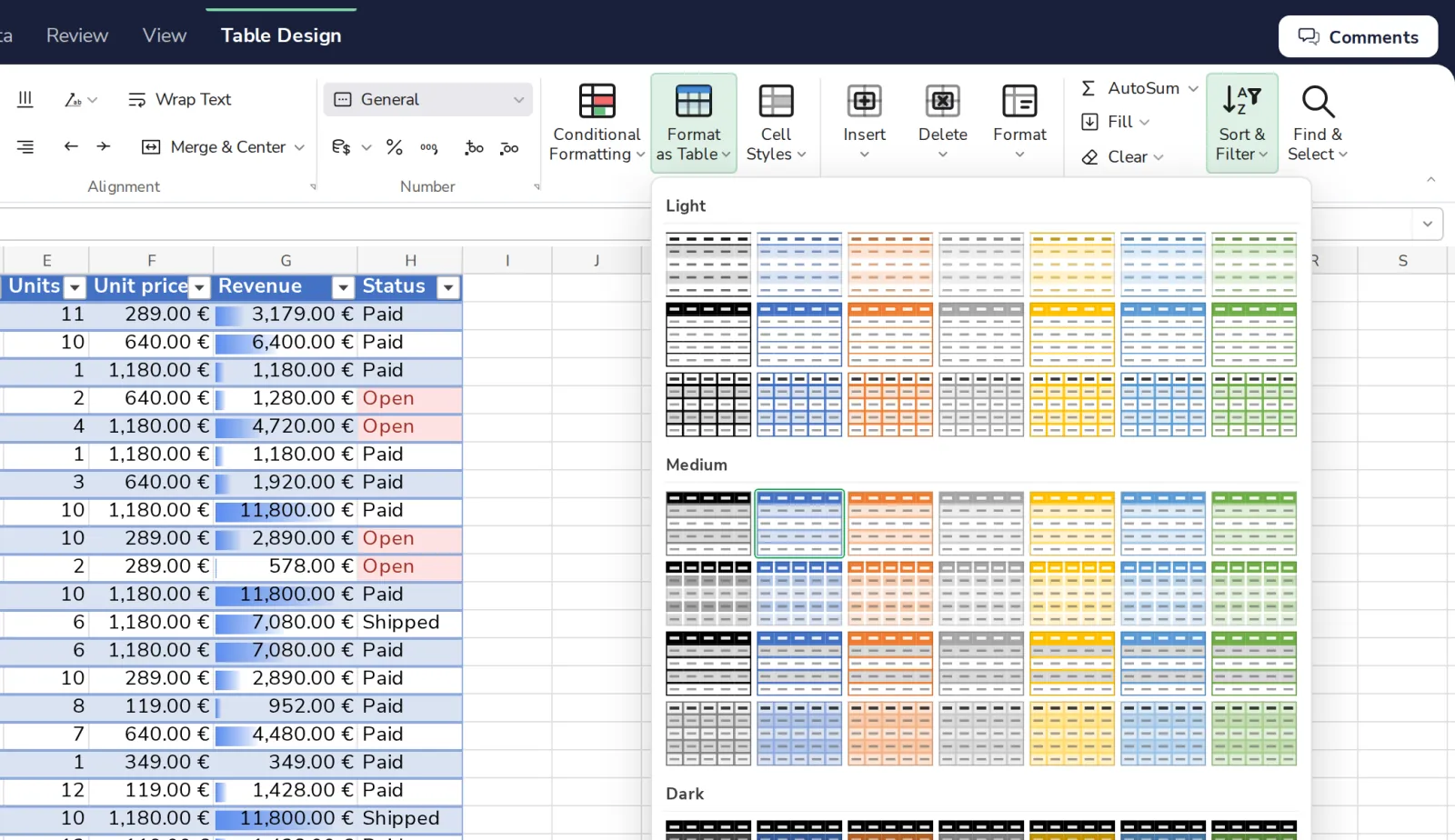
Task: Open Sort & Filter options
Action: click(x=1241, y=124)
